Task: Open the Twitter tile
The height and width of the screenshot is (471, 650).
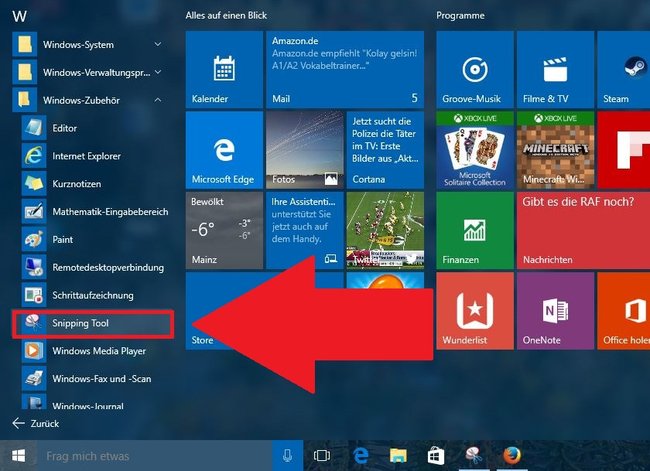Action: (385, 230)
